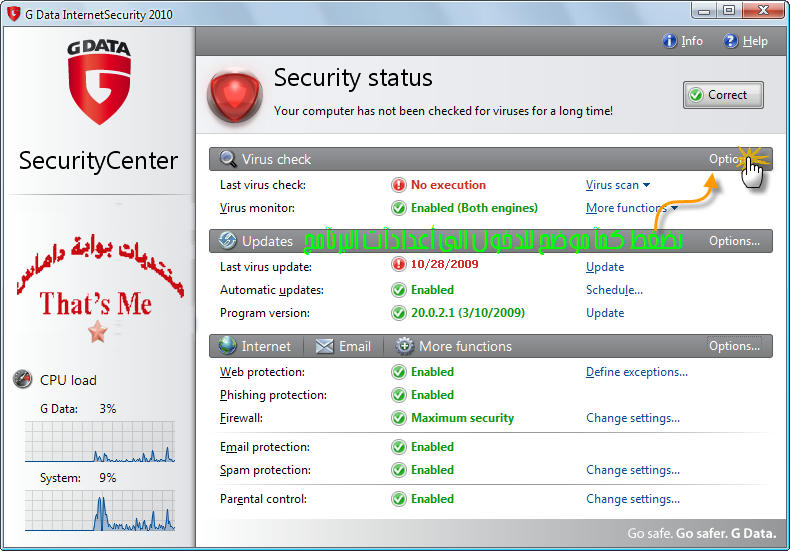The width and height of the screenshot is (790, 551).
Task: Click the Internet globe icon
Action: click(228, 346)
